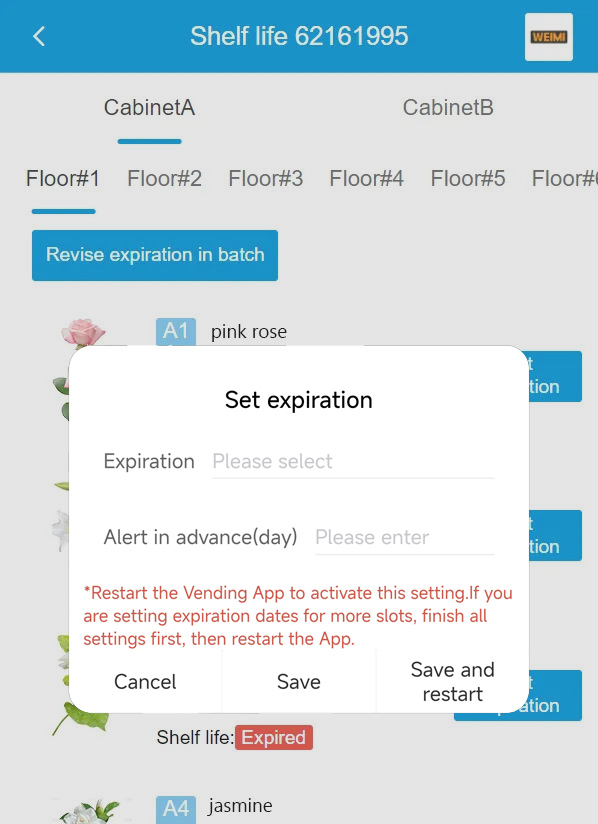Choose Save and restart option
Screen dimensions: 598x824
452,682
